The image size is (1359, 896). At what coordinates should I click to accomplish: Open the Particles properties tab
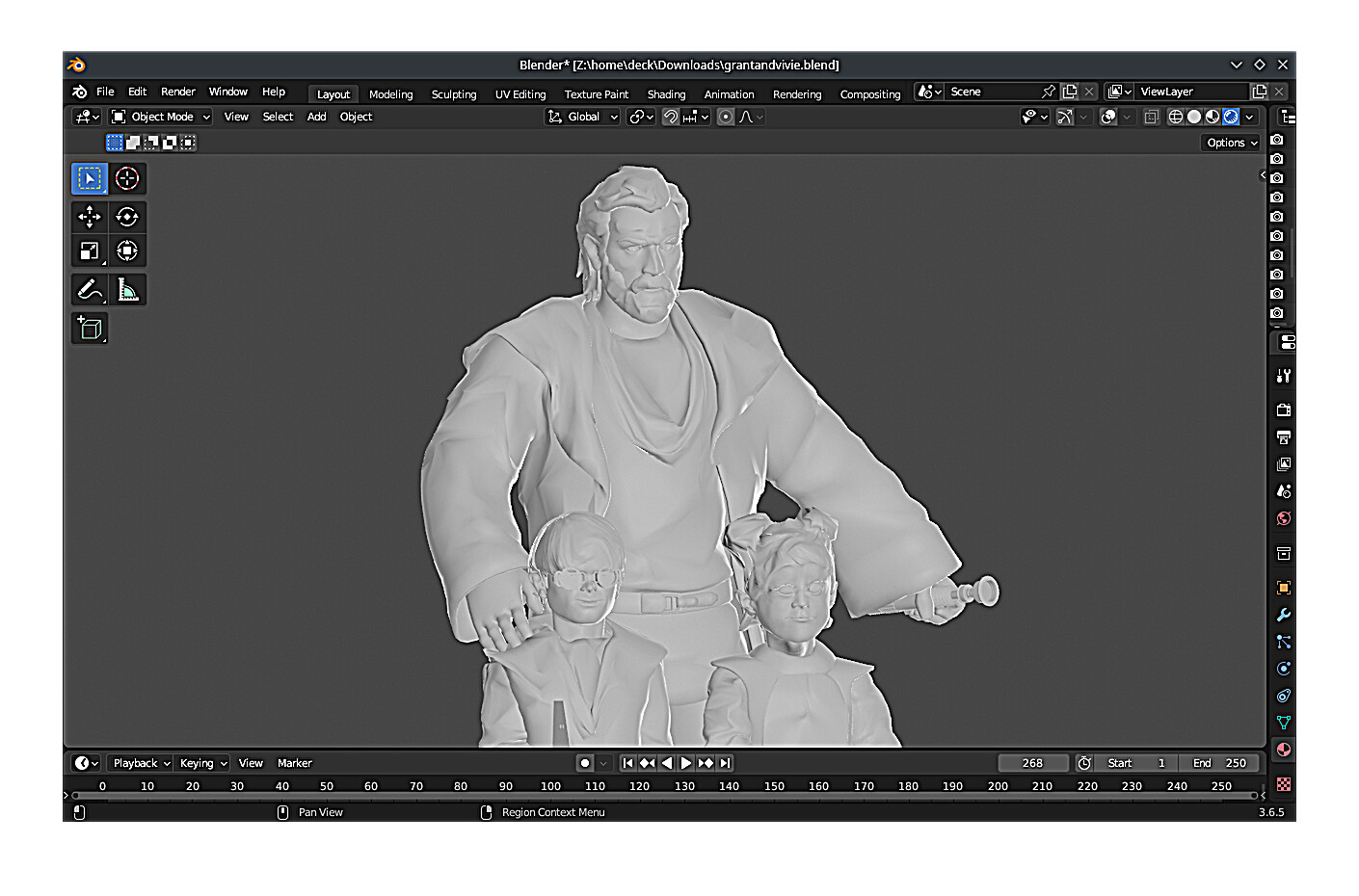click(x=1283, y=642)
